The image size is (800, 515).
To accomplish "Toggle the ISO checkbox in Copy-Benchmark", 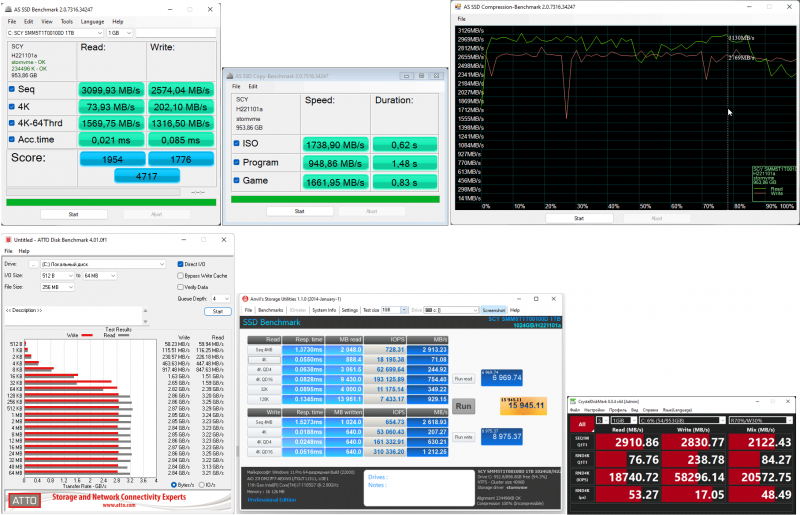I will coord(236,143).
